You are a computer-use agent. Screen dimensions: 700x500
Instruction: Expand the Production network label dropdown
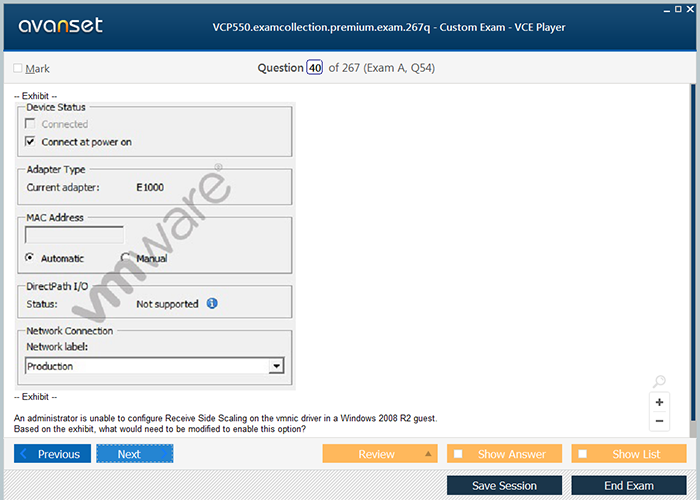tap(277, 366)
